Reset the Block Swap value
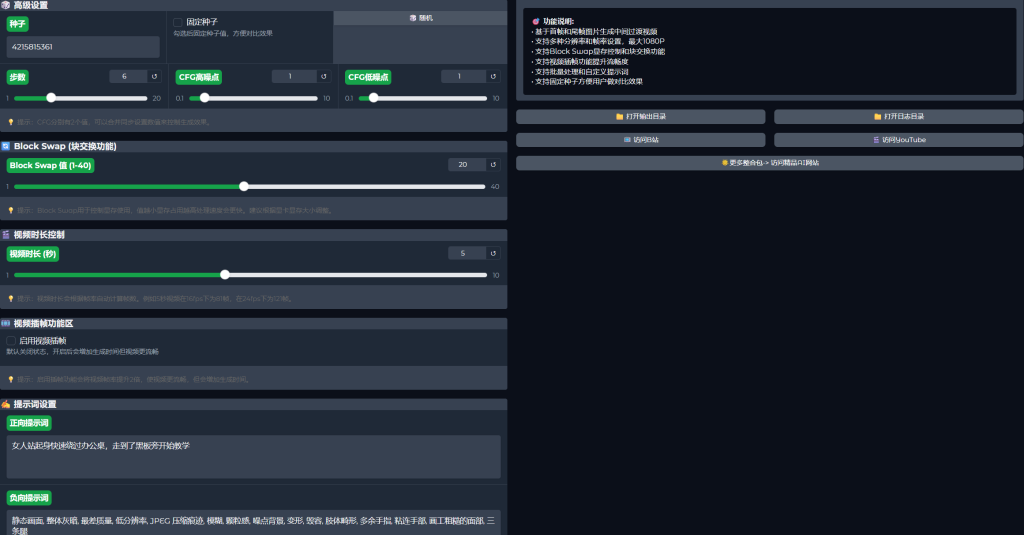This screenshot has height=535, width=1024. point(493,165)
